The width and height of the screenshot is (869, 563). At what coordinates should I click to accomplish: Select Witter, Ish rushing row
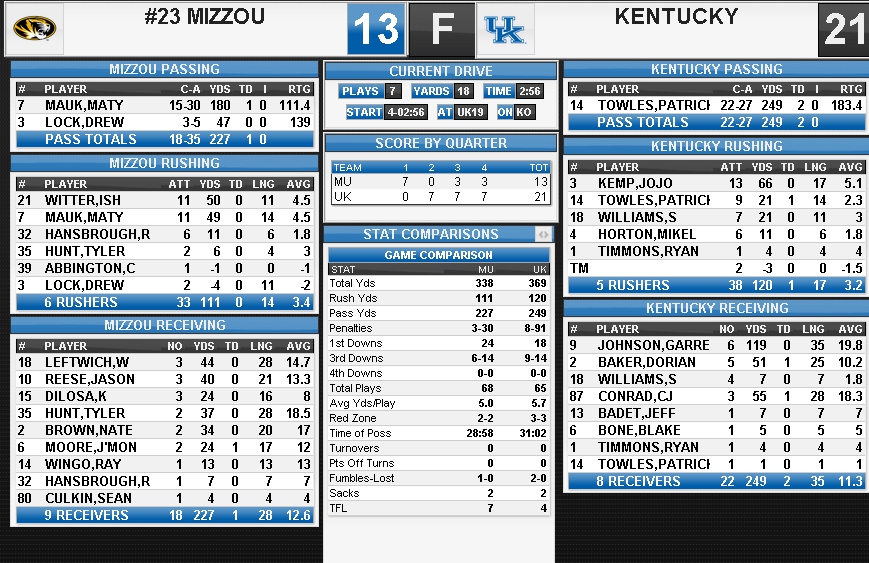(165, 200)
